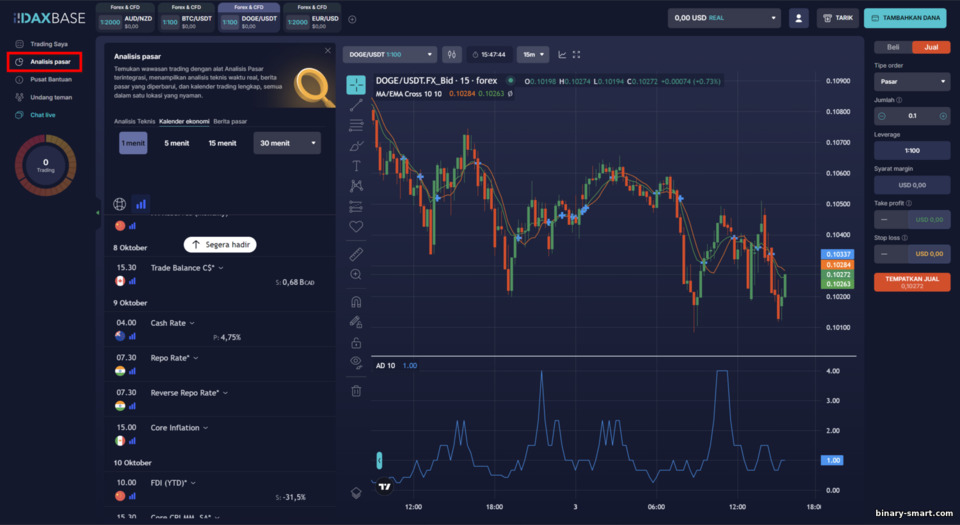The width and height of the screenshot is (960, 525).
Task: Click the TEMPATKAN JUAL button
Action: (912, 282)
